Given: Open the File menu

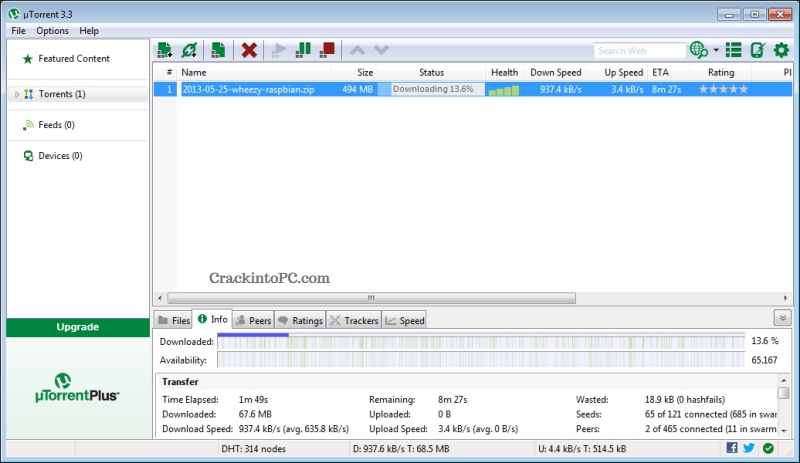Looking at the screenshot, I should coord(18,31).
